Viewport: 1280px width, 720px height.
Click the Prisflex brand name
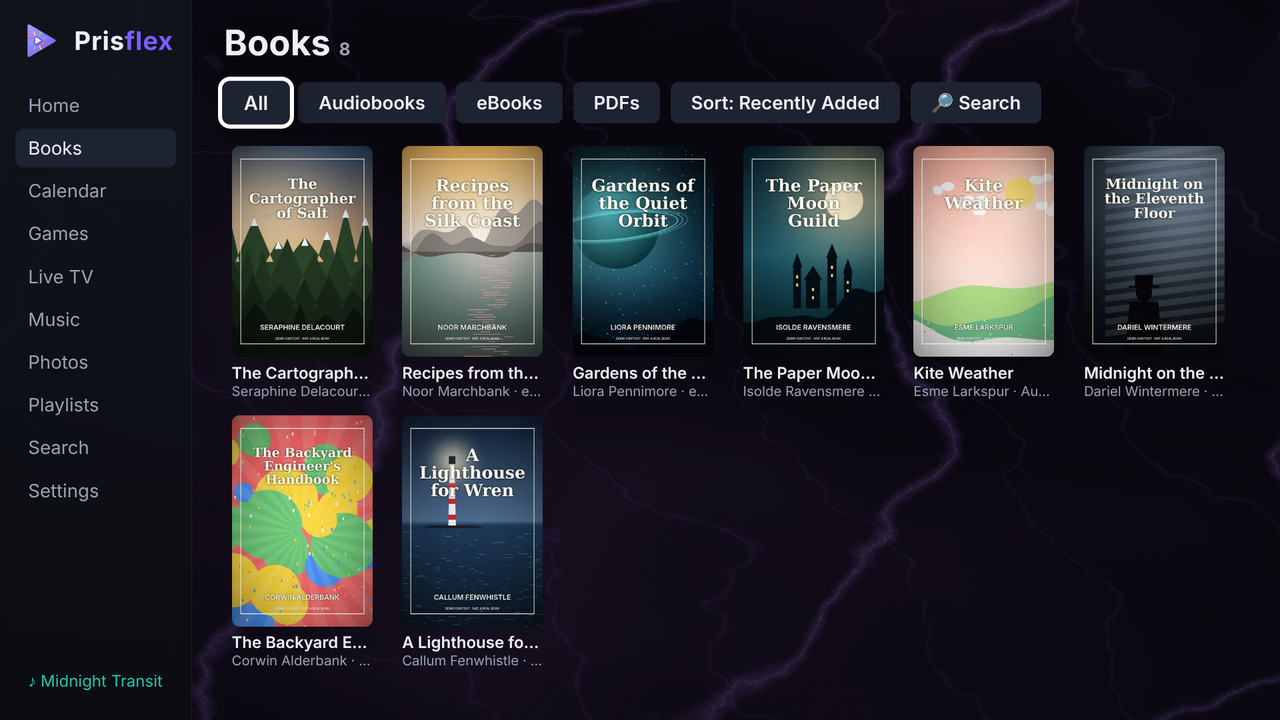click(123, 41)
